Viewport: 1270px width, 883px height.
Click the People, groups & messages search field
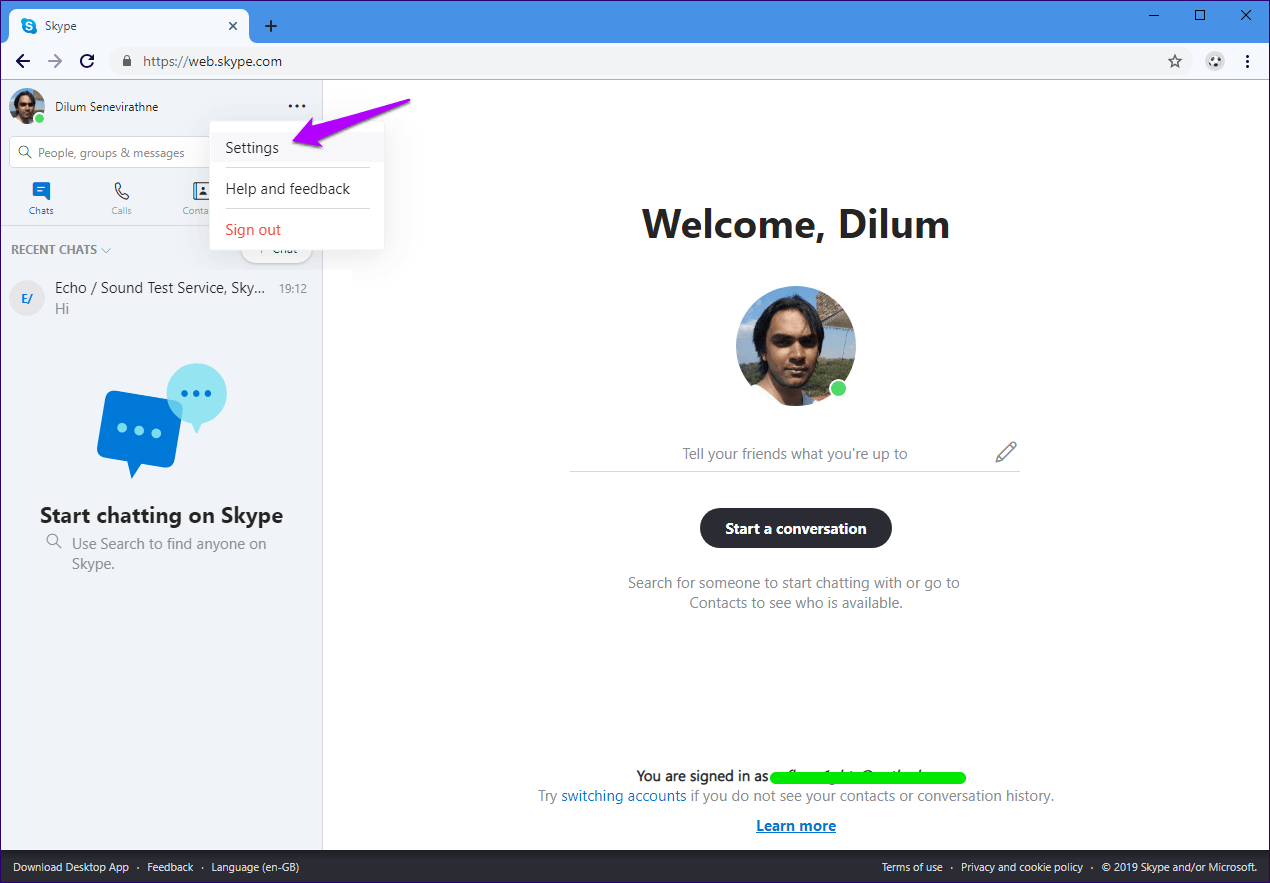[x=110, y=153]
